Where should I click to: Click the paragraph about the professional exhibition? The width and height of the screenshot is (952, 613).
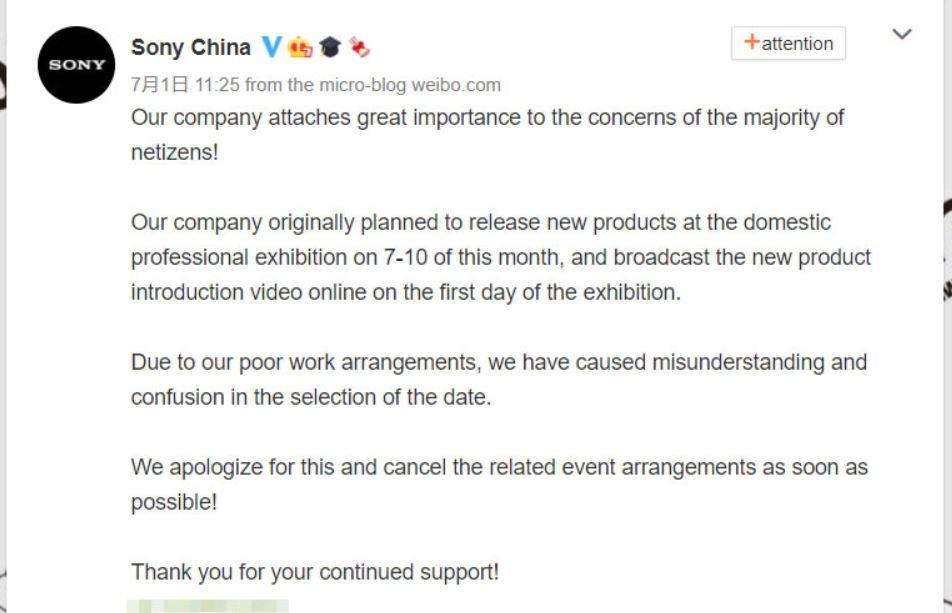point(500,257)
